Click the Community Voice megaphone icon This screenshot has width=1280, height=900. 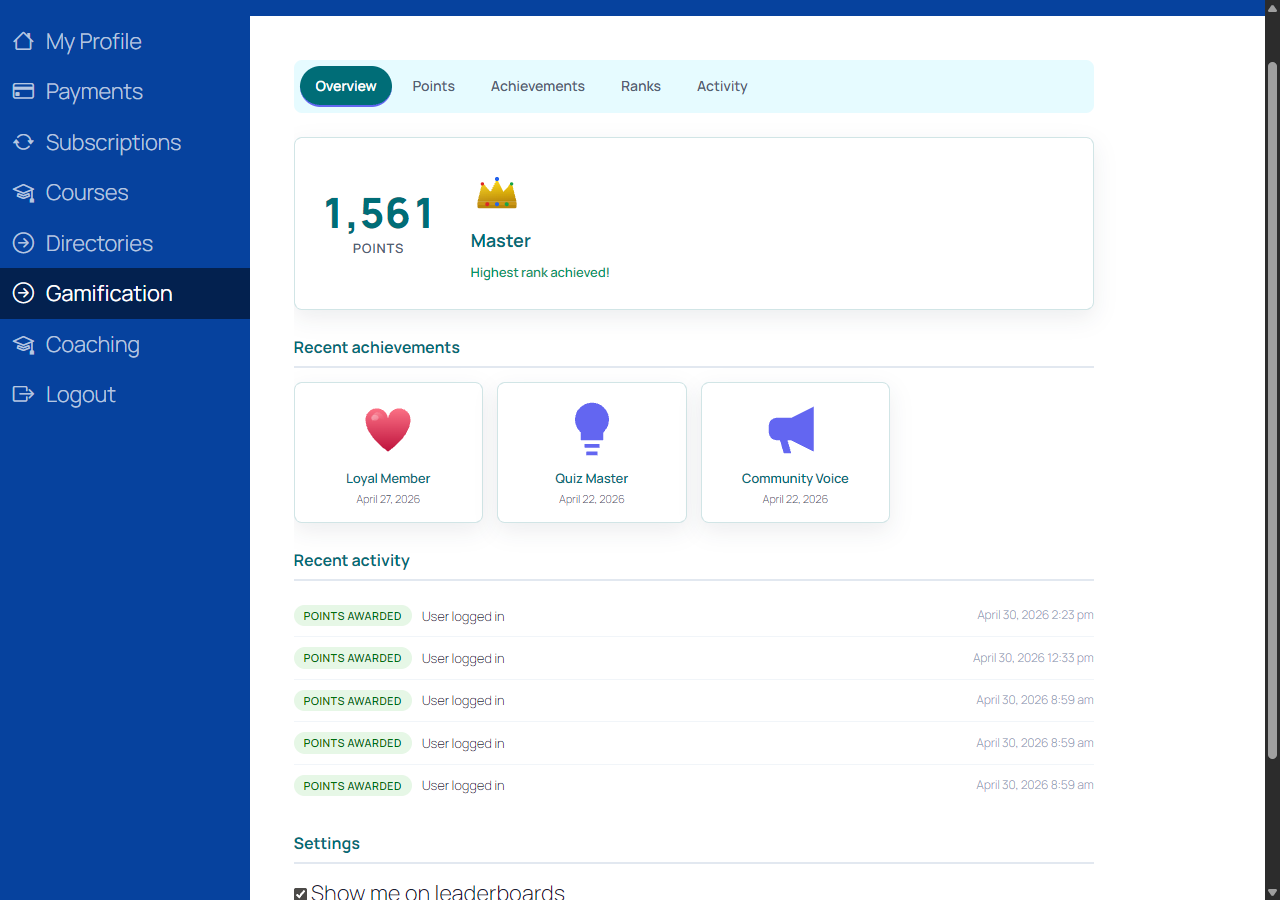792,430
